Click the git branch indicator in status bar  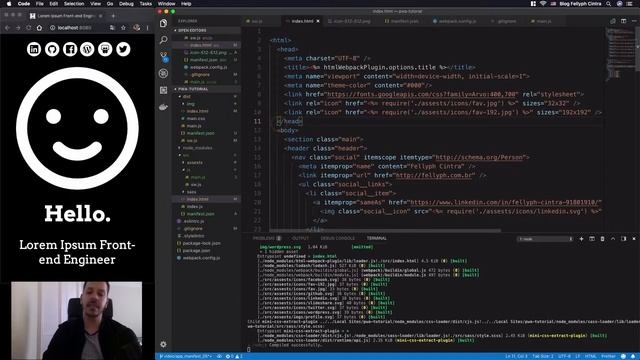click(x=186, y=356)
